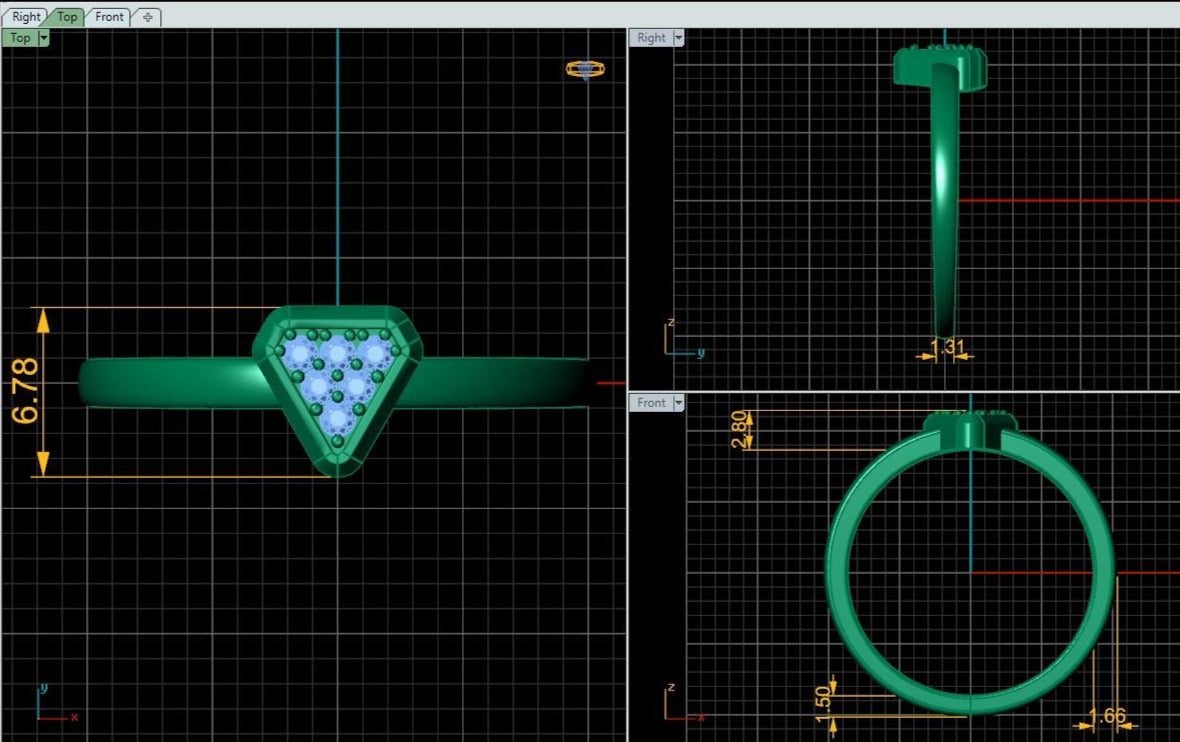Image resolution: width=1180 pixels, height=742 pixels.
Task: Click the 1.50 thickness dimension text
Action: [x=824, y=701]
